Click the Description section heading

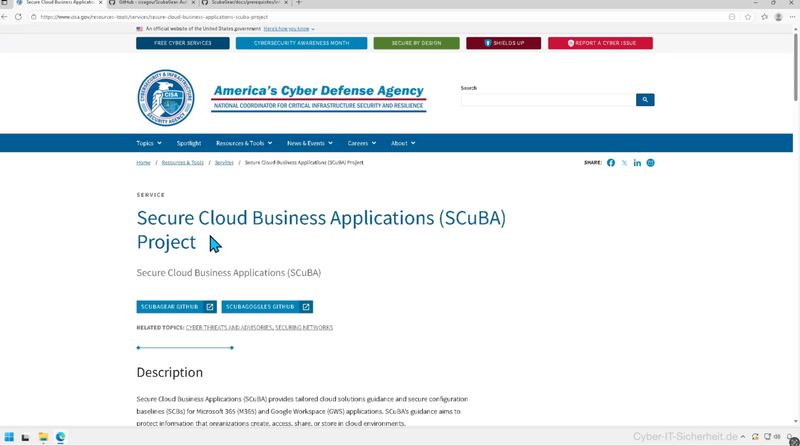pyautogui.click(x=169, y=373)
